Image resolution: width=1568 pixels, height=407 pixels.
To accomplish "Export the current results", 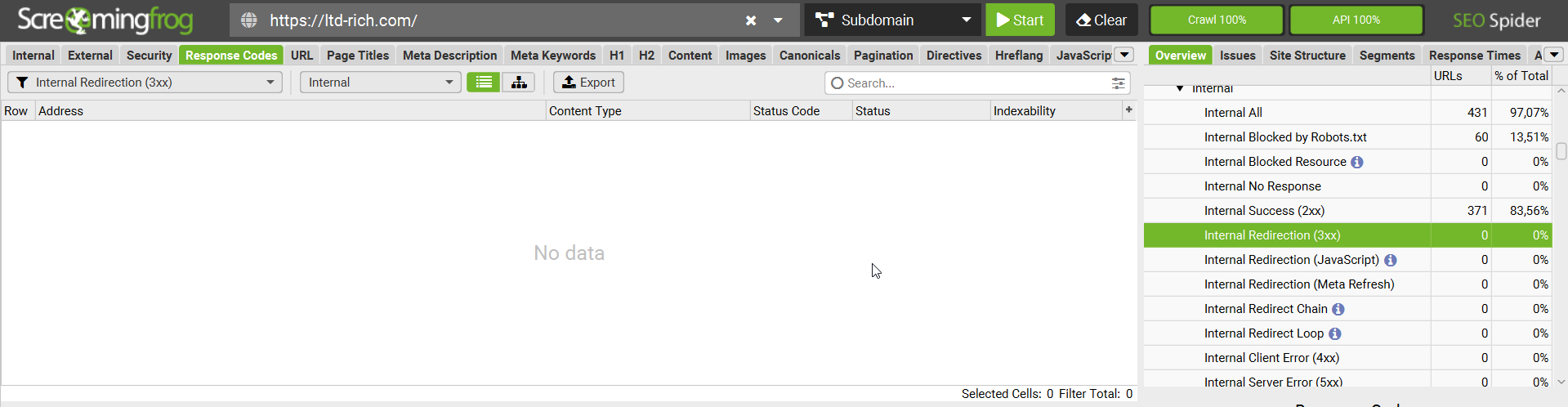I will point(588,82).
